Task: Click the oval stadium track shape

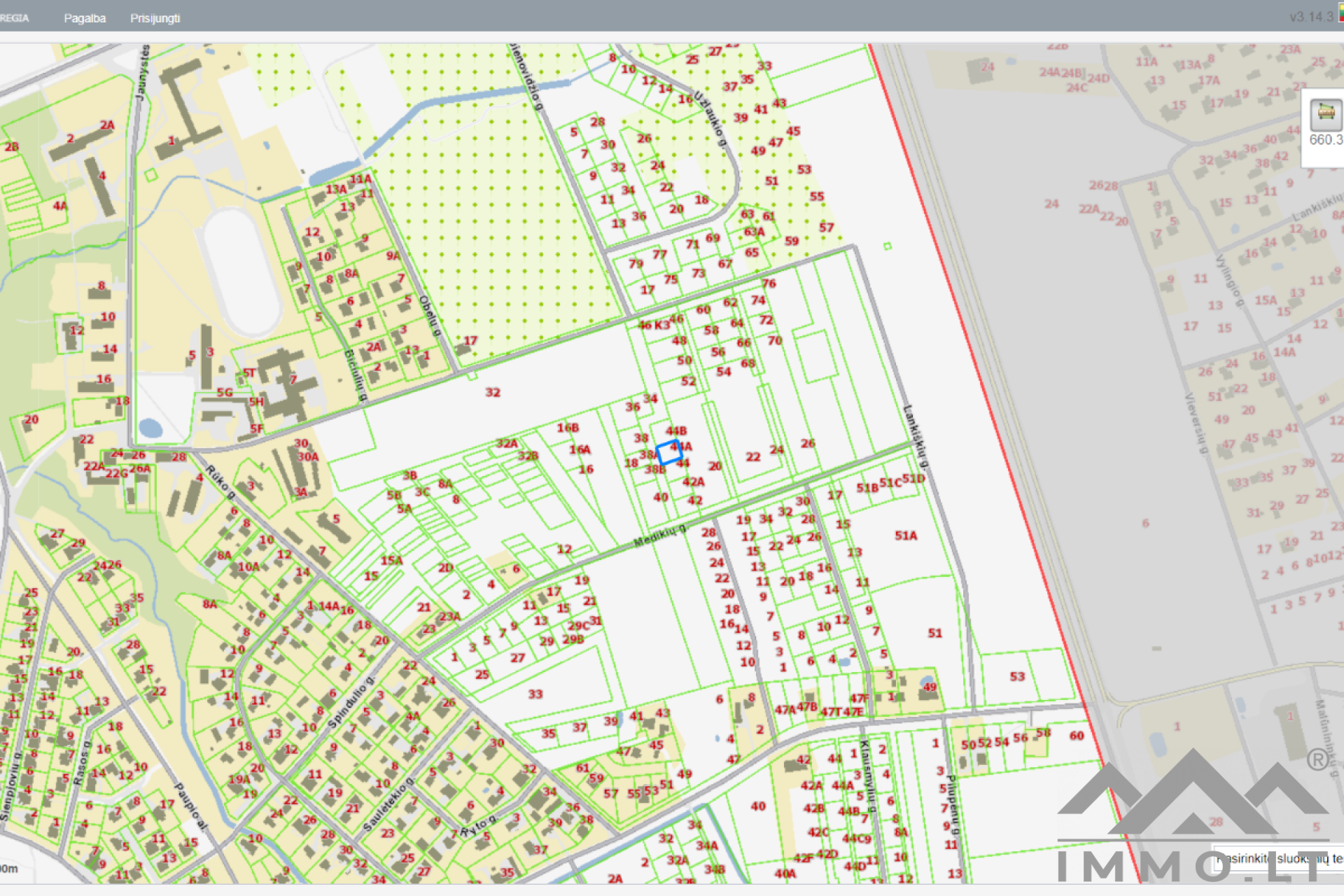Action: pos(241,272)
